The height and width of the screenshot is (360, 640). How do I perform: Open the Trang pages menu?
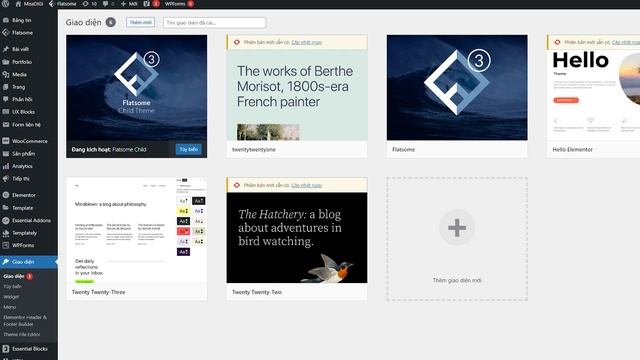tap(29, 87)
